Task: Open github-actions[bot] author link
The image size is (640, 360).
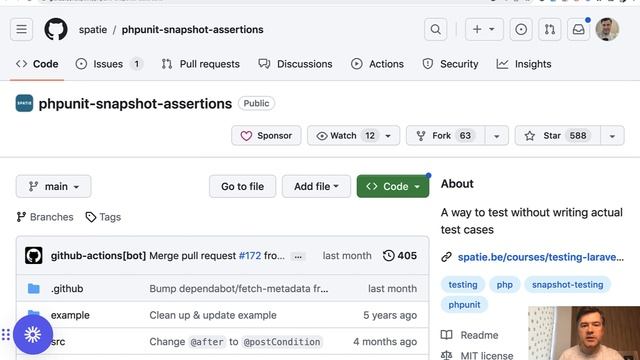Action: tap(98, 256)
